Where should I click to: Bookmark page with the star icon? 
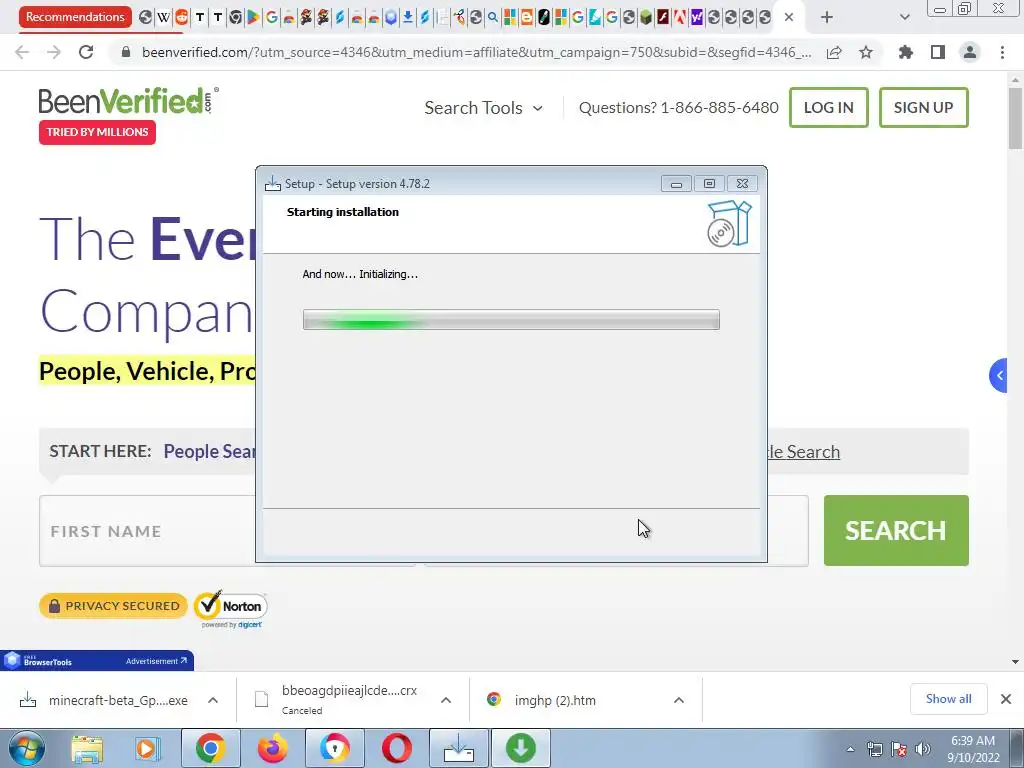pos(866,52)
